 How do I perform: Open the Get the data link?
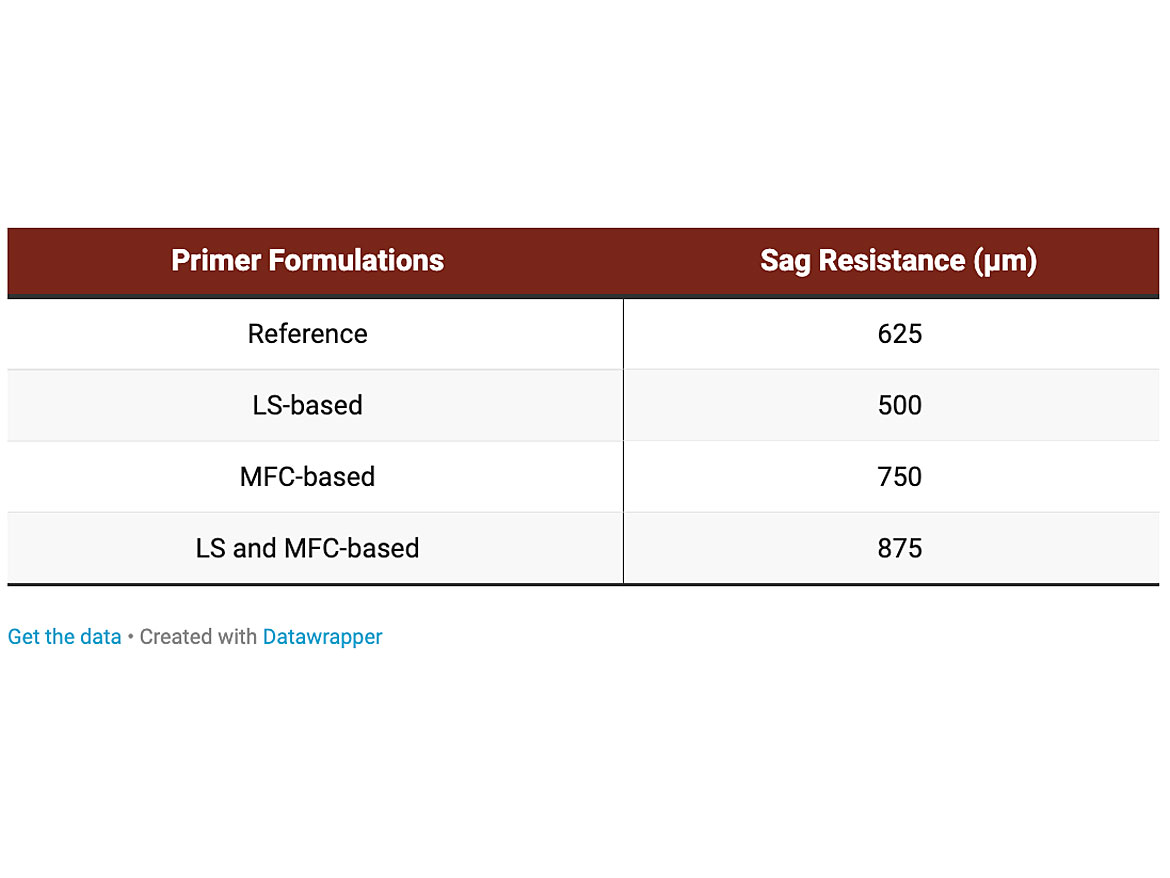click(64, 637)
